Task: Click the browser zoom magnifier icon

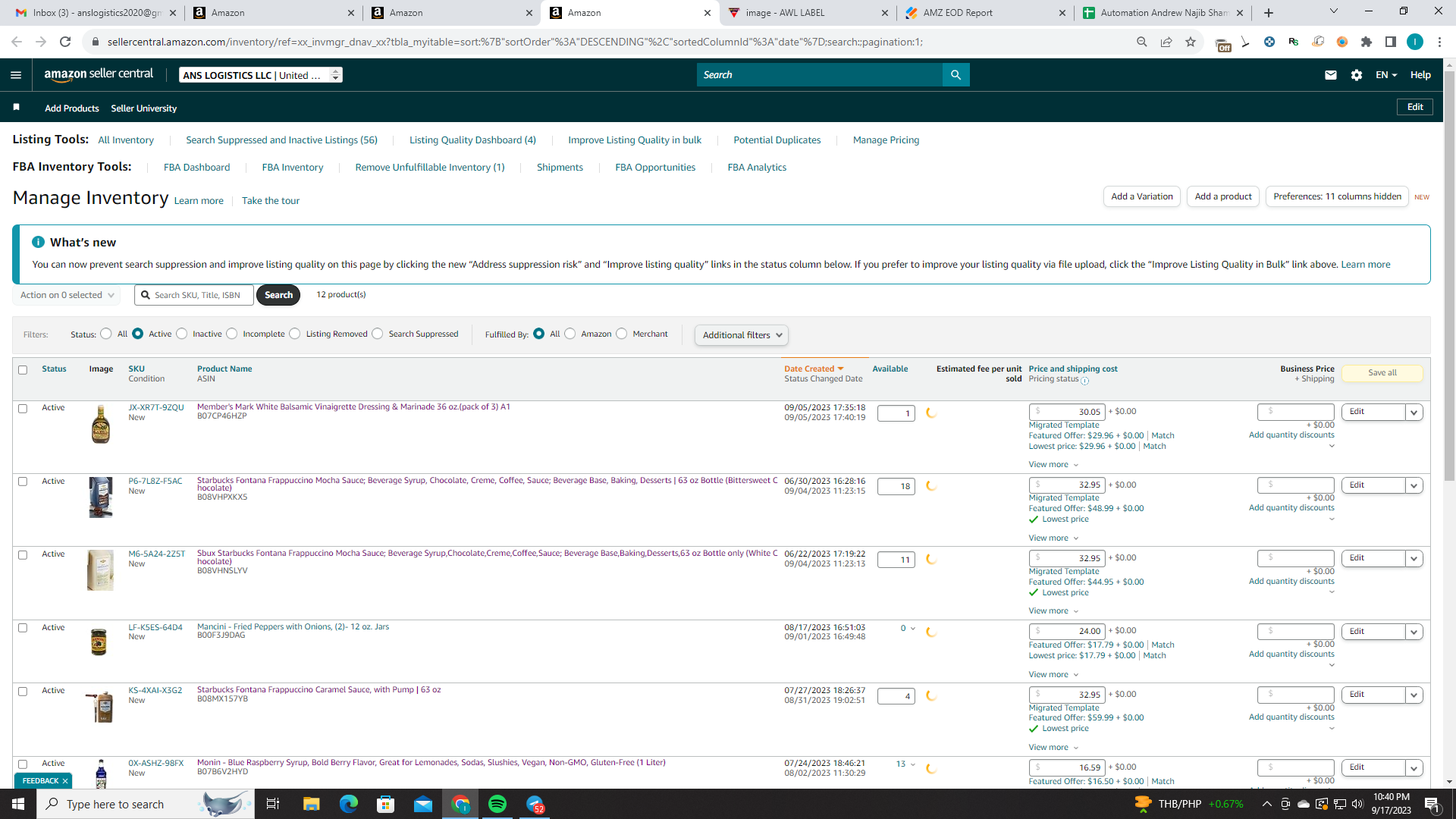Action: click(x=1142, y=42)
